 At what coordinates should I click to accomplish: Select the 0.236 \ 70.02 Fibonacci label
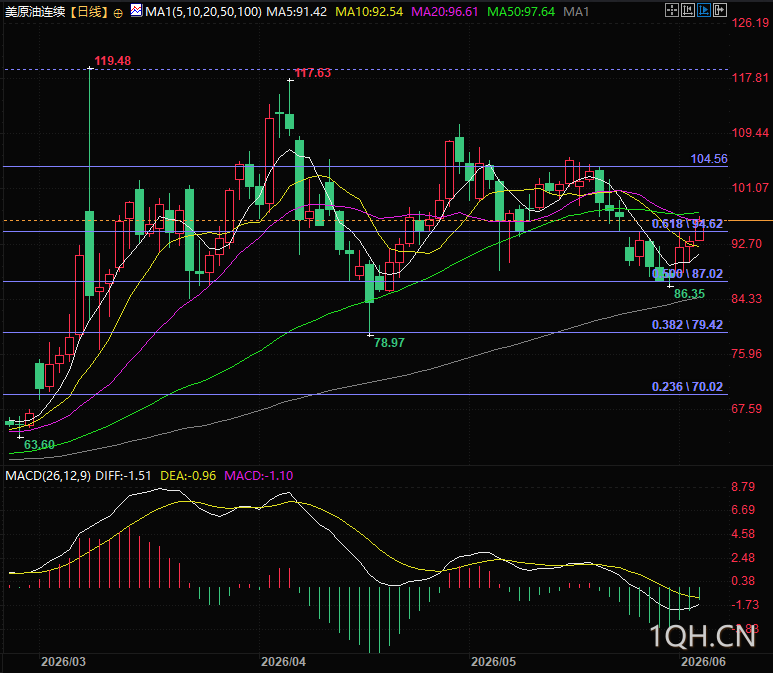coord(687,387)
